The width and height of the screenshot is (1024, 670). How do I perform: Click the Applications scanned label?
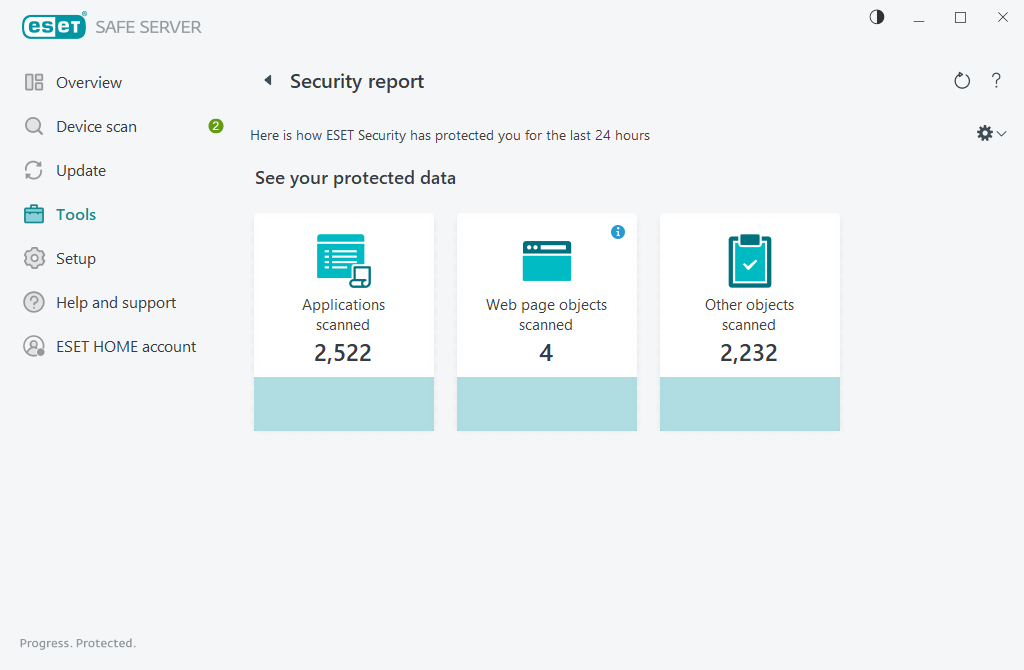click(344, 315)
